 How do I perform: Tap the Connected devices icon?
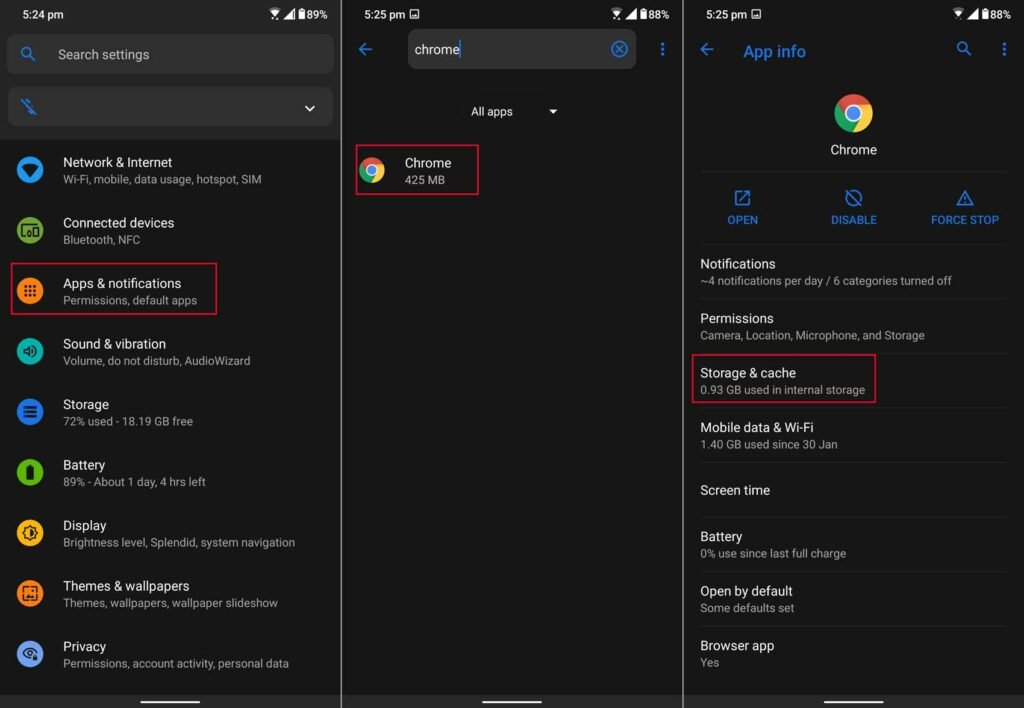click(x=30, y=231)
